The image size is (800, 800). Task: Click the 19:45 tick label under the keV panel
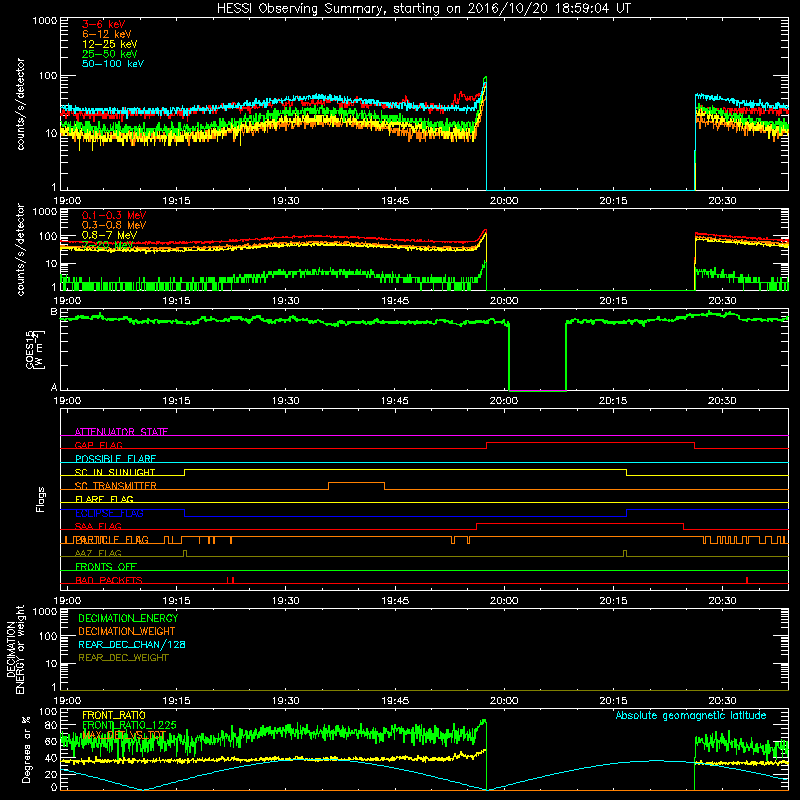pos(395,201)
